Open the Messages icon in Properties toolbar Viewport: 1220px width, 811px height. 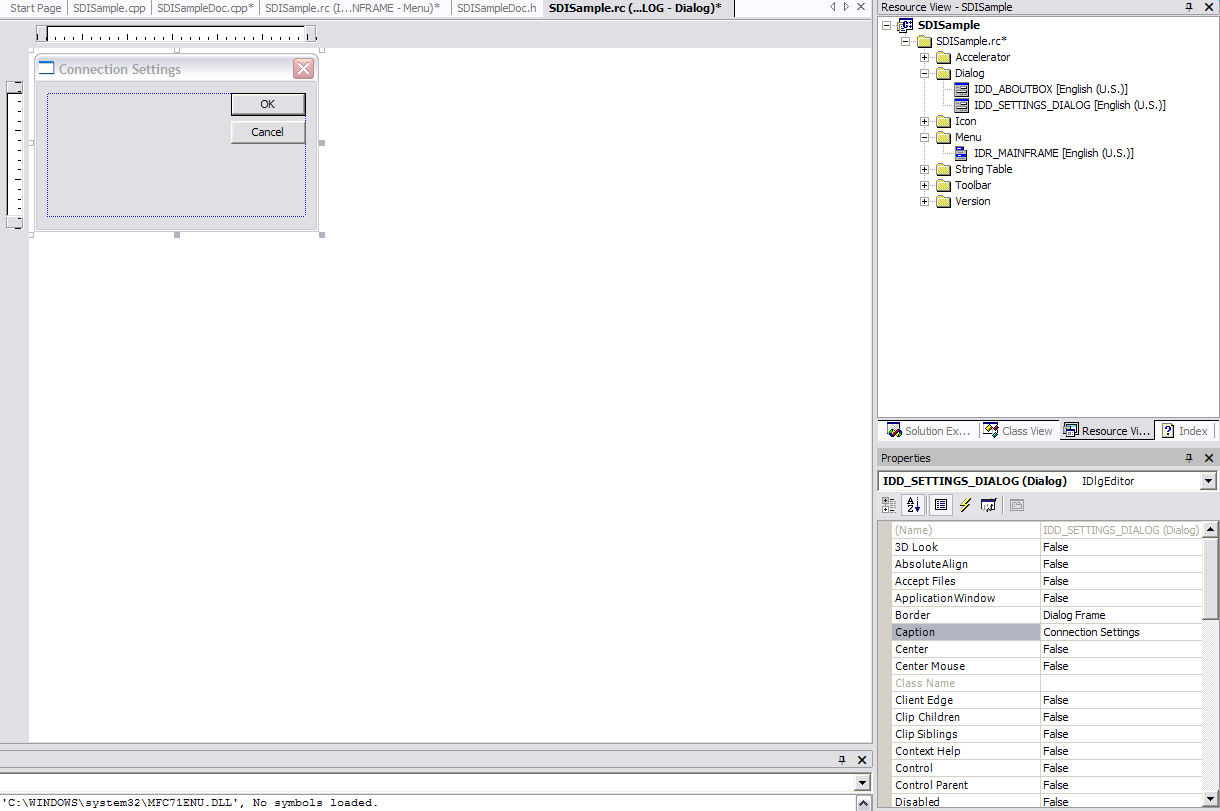point(989,505)
